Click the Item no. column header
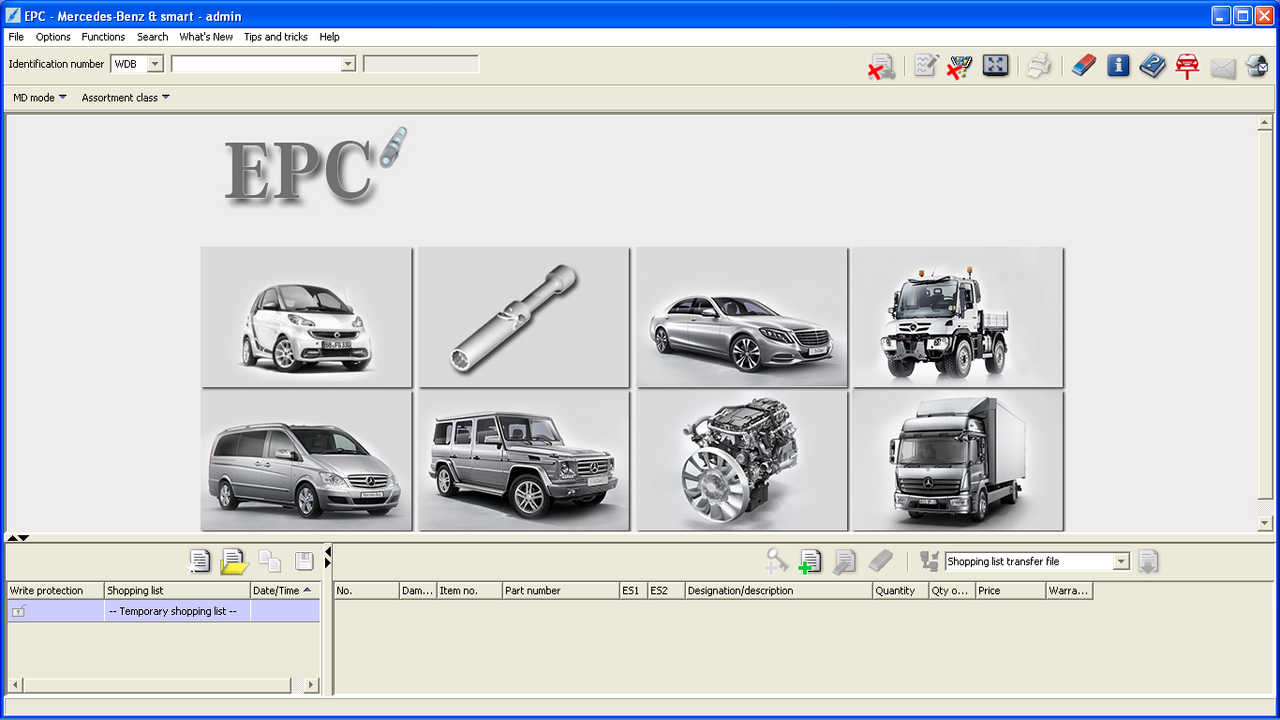Viewport: 1280px width, 720px height. click(x=470, y=591)
